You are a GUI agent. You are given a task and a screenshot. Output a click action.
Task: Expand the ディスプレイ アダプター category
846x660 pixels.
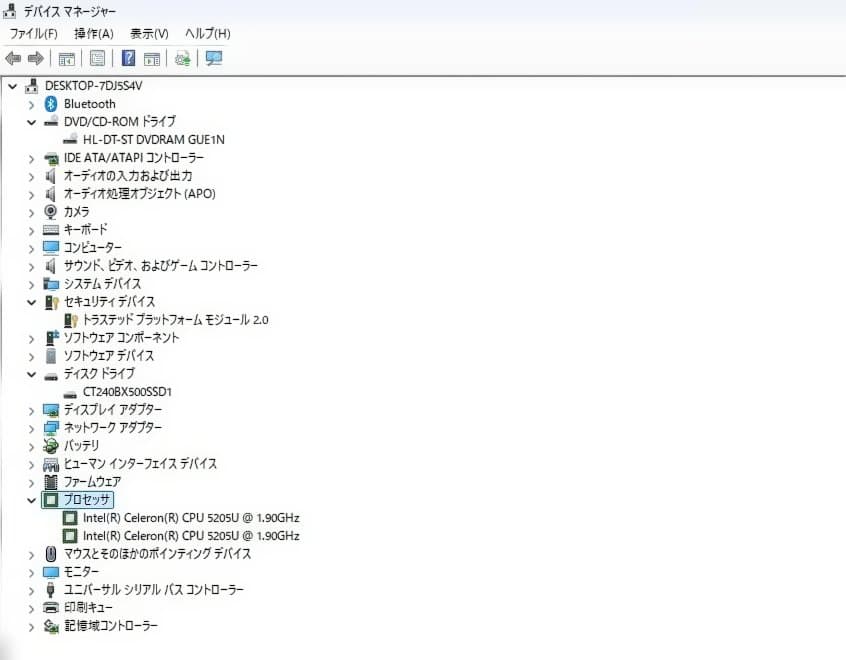click(x=31, y=410)
